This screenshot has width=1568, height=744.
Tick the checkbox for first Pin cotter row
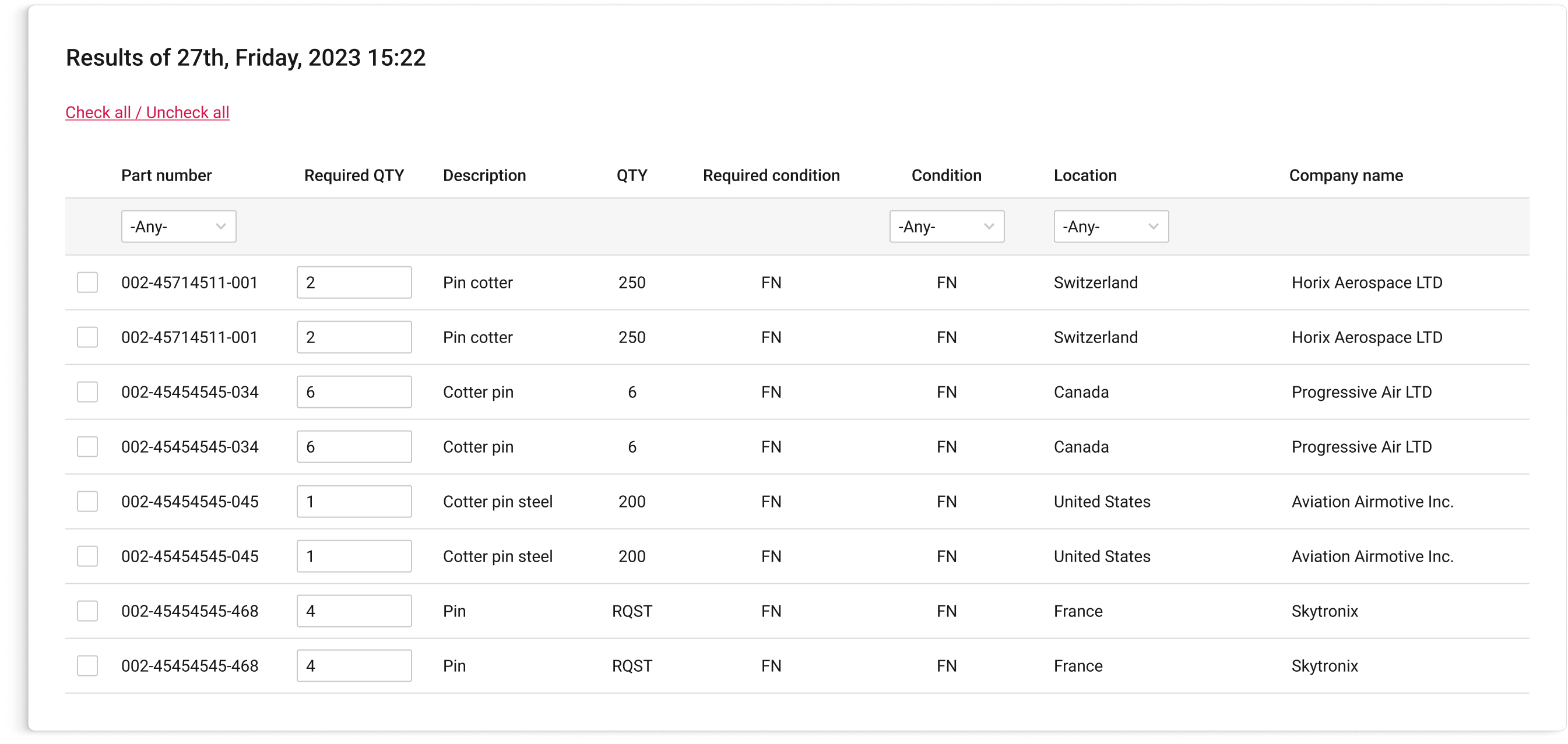(x=87, y=282)
